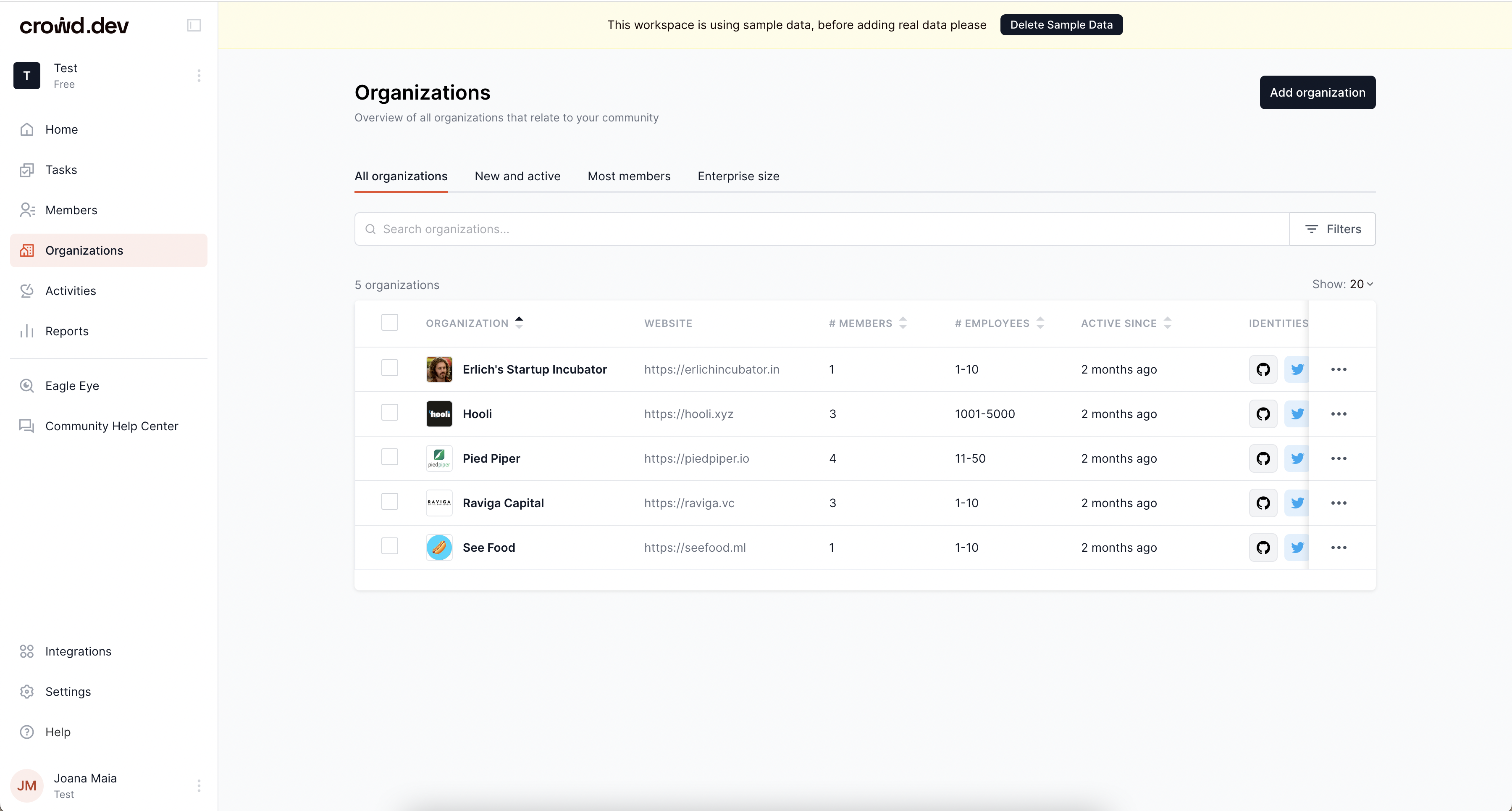
Task: Switch to the Enterprise size tab
Action: click(738, 176)
